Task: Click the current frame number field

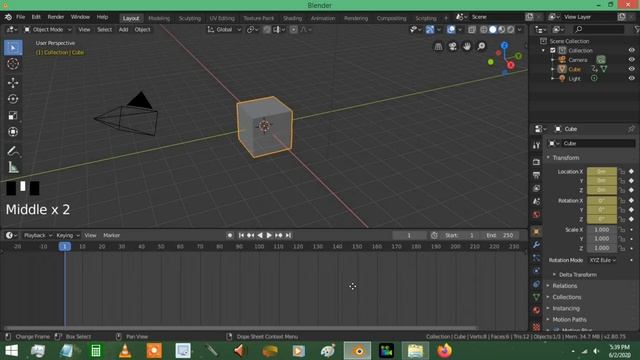Action: (409, 236)
